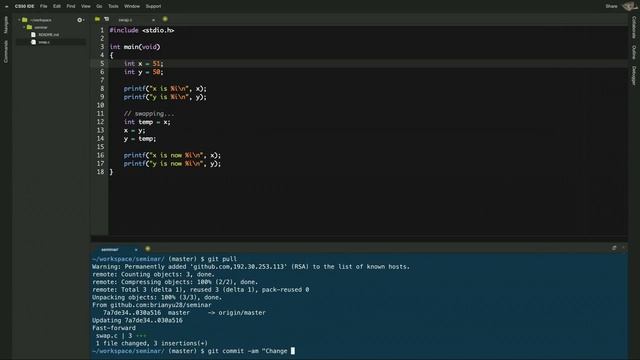Open the Go menu
This screenshot has height=360, width=640.
click(x=99, y=6)
